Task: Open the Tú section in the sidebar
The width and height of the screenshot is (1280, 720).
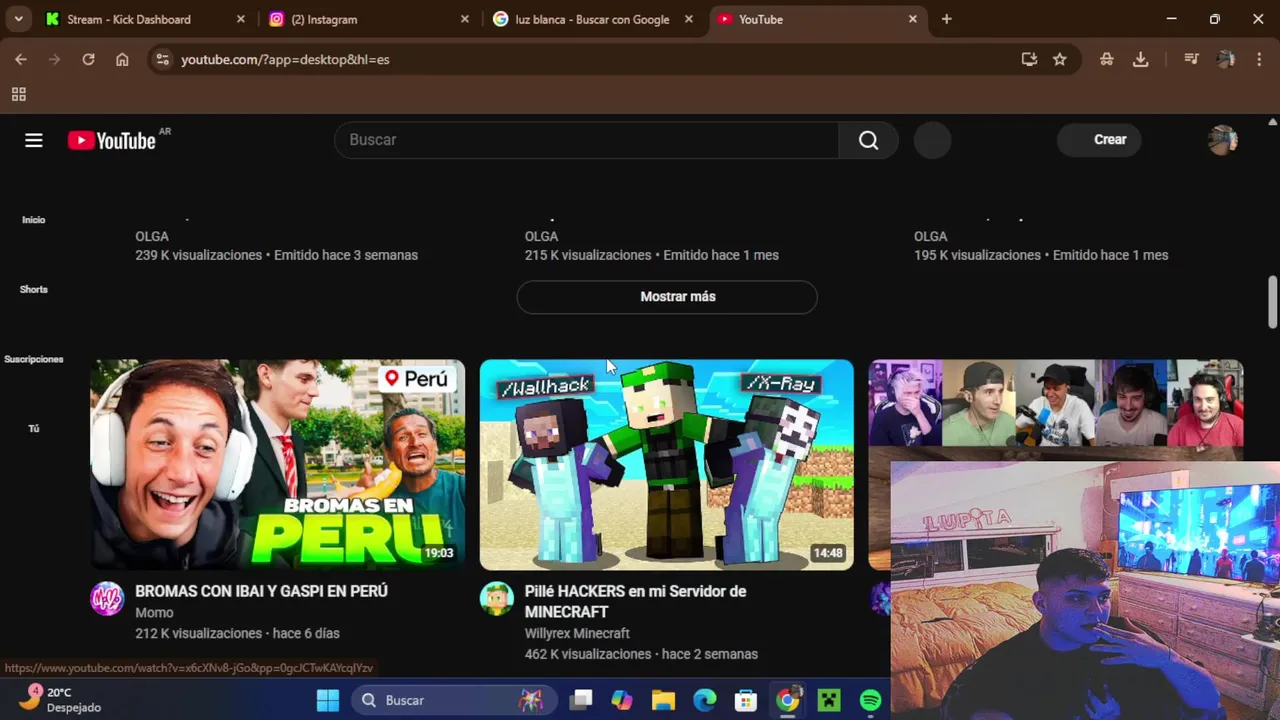Action: [x=34, y=429]
